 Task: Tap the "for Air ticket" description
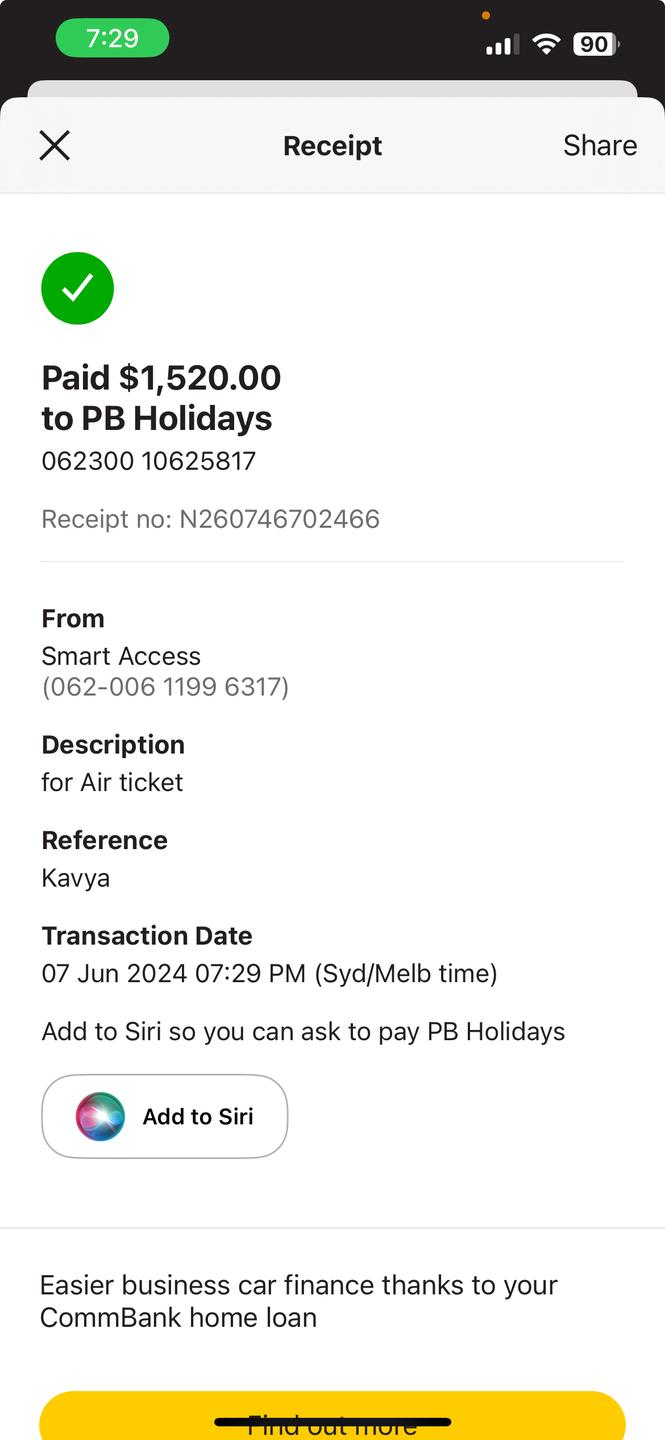click(x=112, y=782)
